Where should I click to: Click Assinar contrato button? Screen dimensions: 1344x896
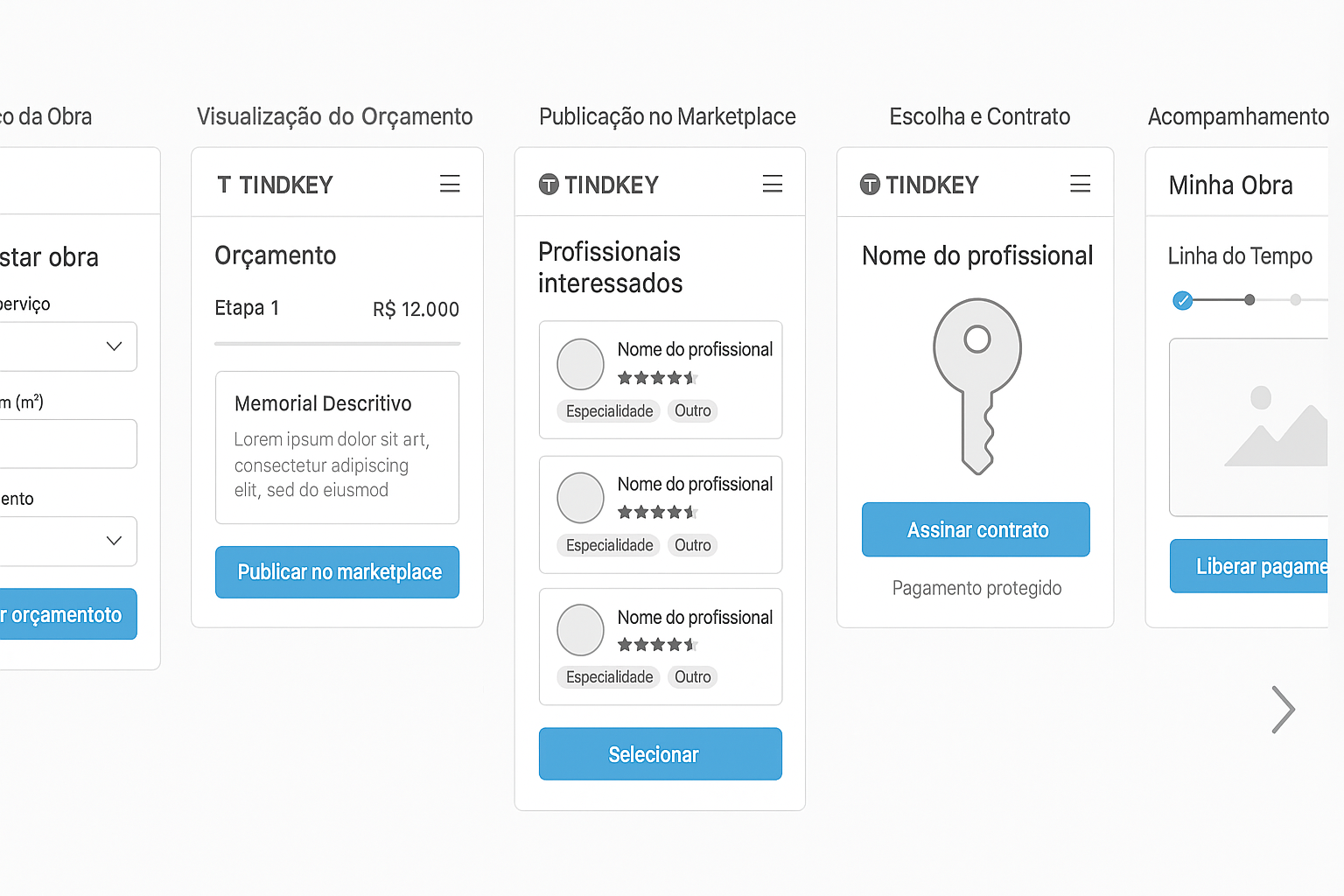pyautogui.click(x=976, y=529)
